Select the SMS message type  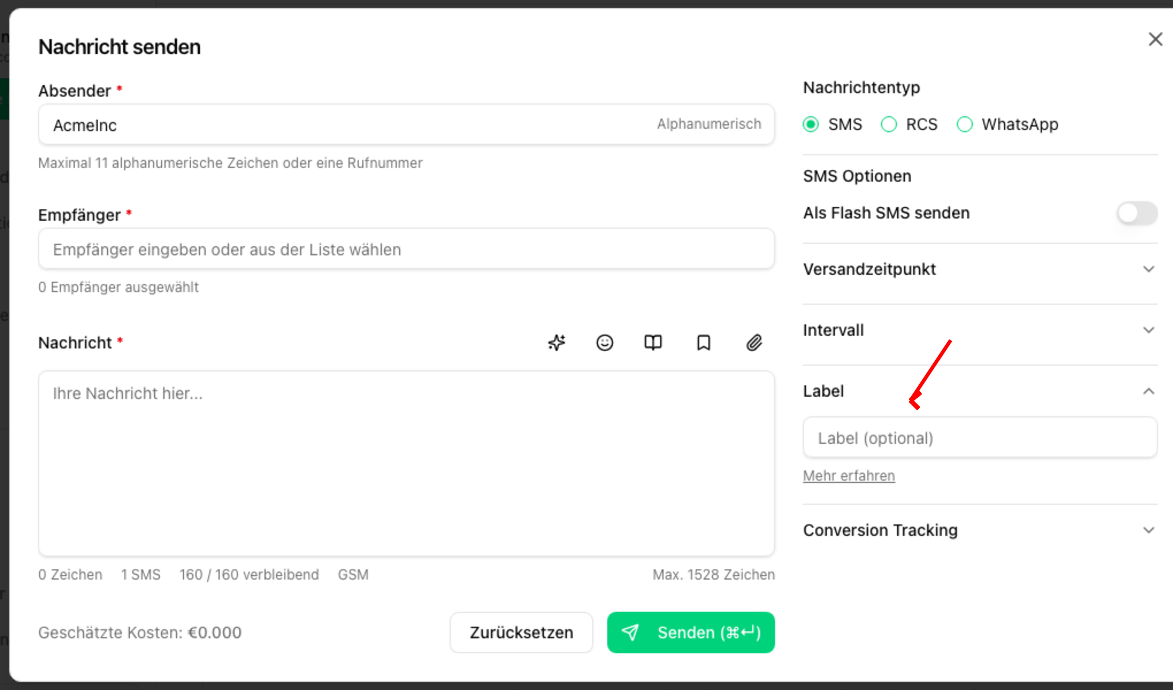pyautogui.click(x=811, y=125)
